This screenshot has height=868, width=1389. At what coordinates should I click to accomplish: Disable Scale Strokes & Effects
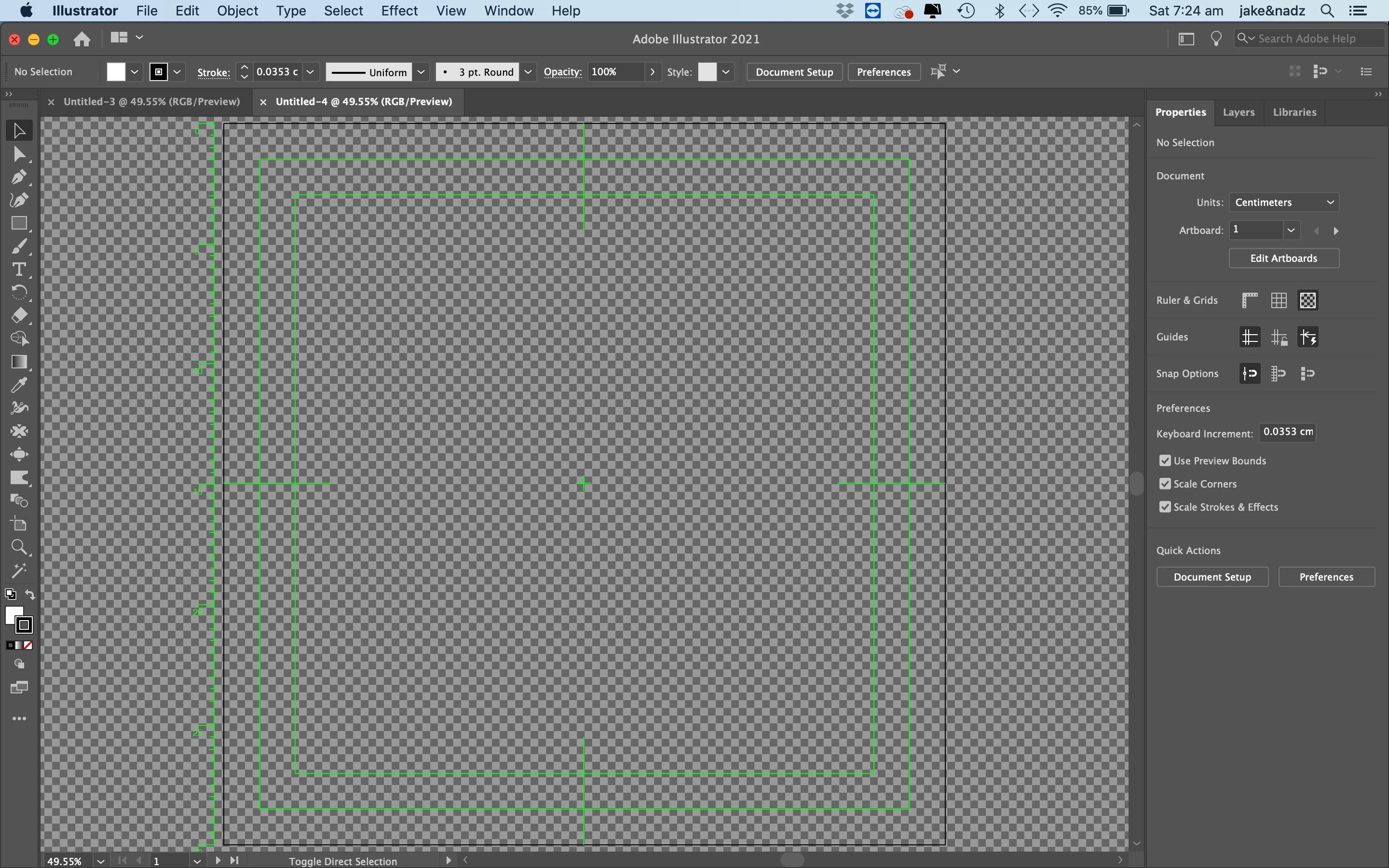point(1165,507)
